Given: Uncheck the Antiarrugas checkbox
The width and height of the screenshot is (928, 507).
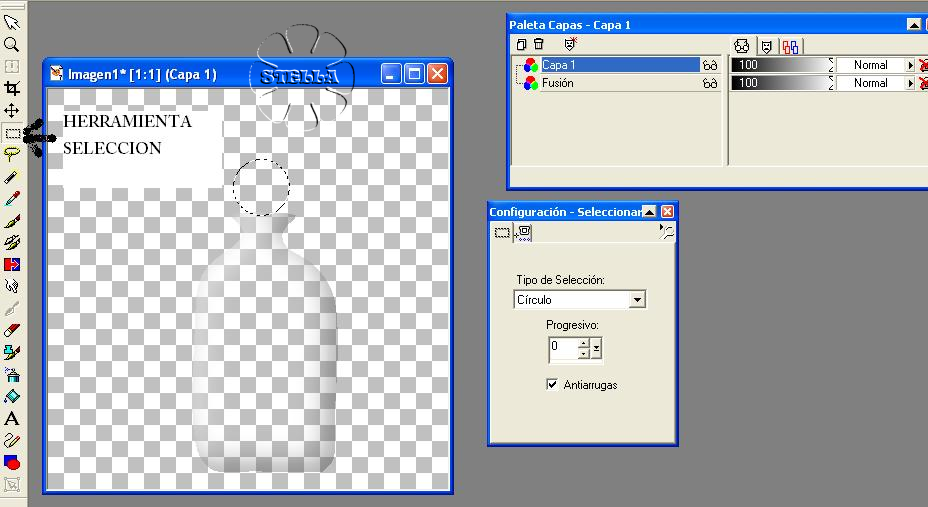Looking at the screenshot, I should pos(552,385).
